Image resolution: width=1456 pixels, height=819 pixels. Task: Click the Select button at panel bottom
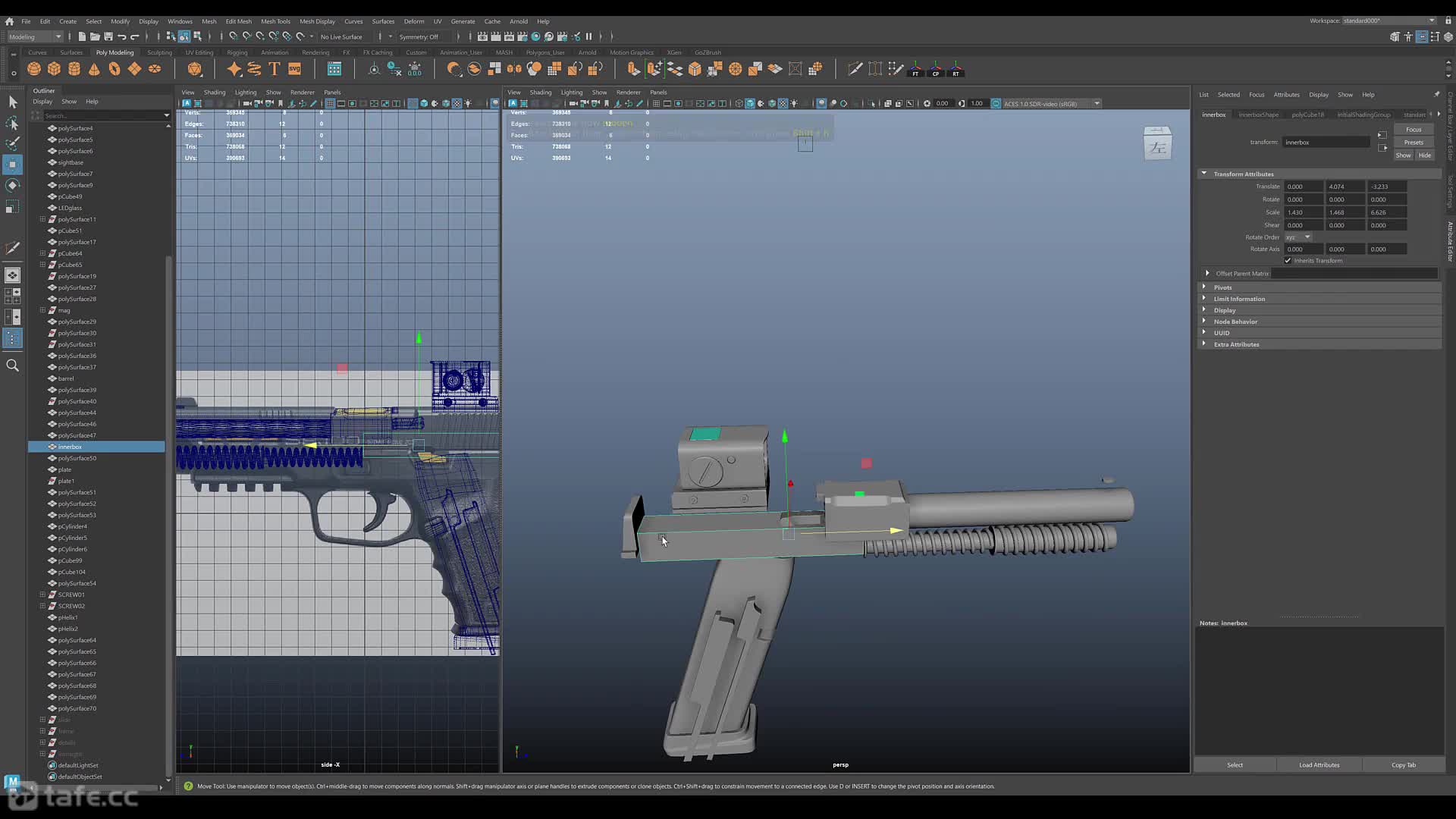coord(1235,765)
